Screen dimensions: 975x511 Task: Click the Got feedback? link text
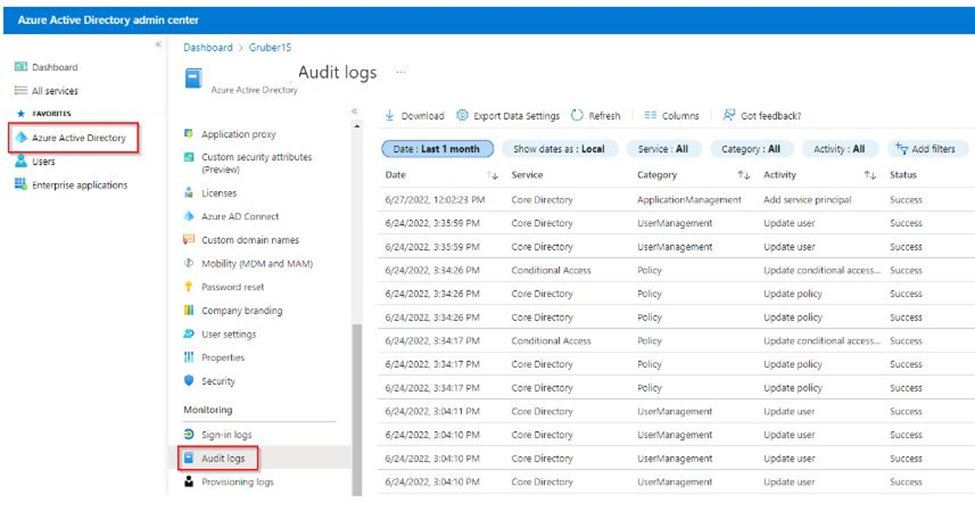tap(771, 116)
